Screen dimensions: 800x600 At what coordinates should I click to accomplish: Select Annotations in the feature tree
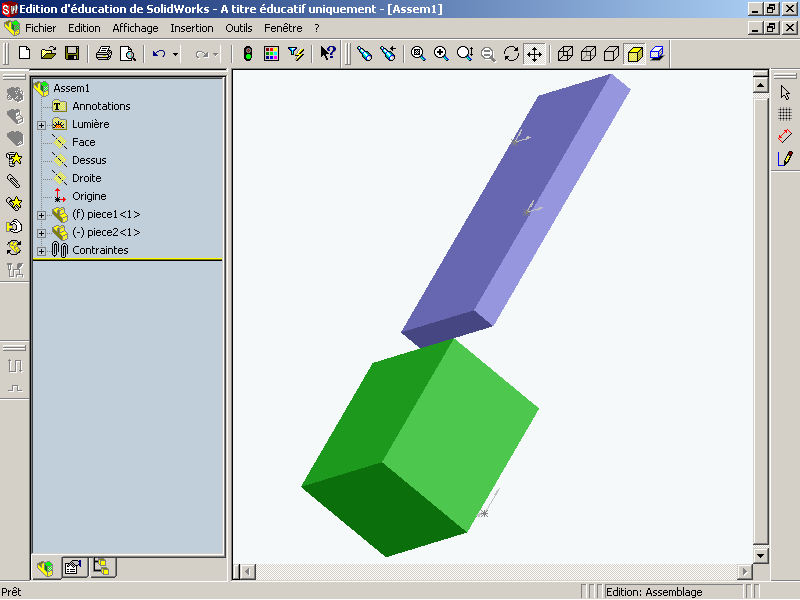(101, 106)
